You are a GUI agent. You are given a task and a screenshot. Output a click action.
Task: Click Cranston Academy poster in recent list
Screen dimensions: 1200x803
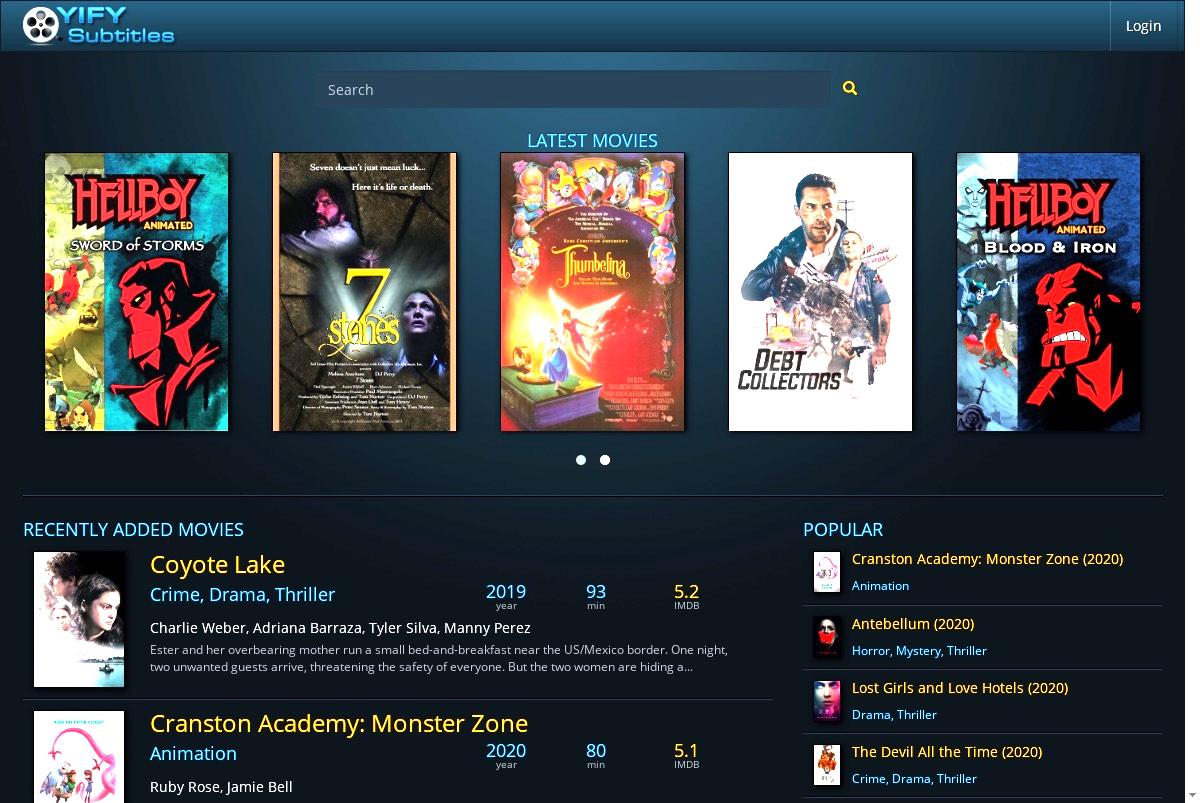[79, 757]
